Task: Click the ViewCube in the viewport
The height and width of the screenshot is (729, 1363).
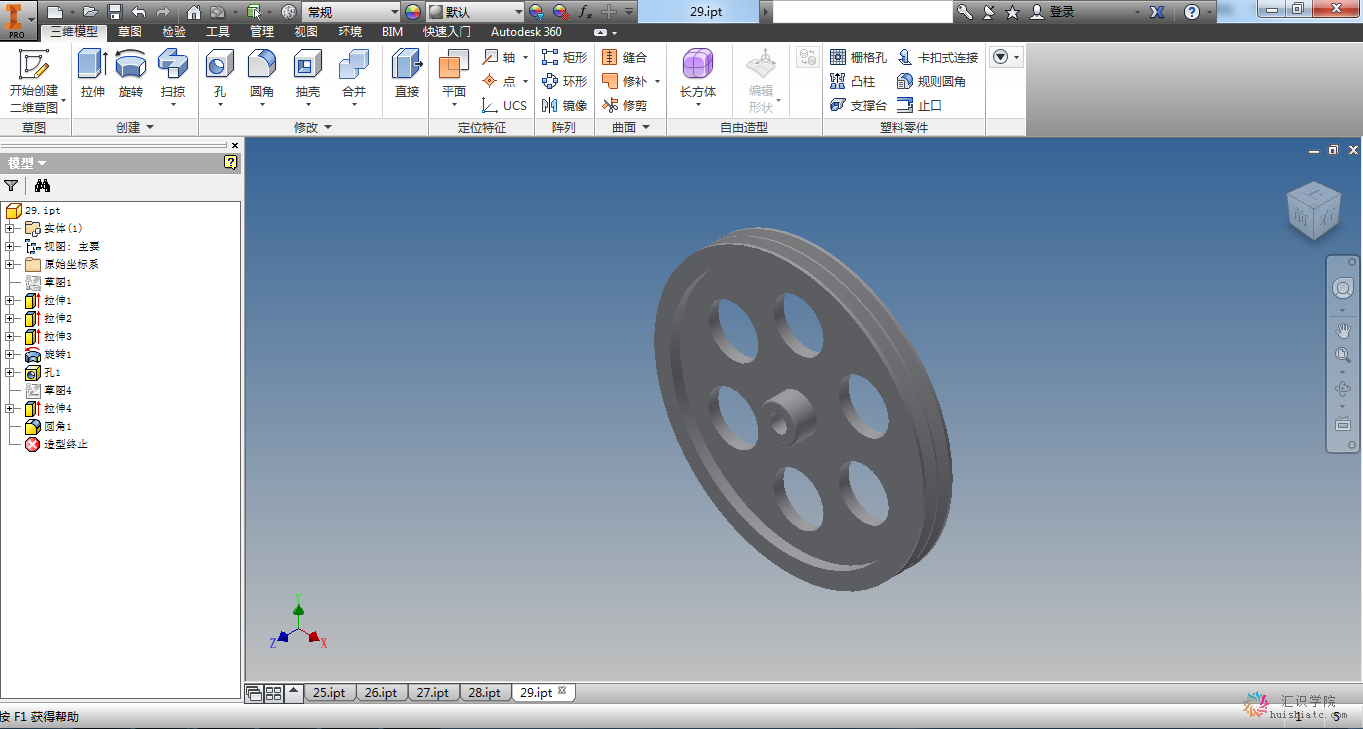Action: click(x=1312, y=211)
